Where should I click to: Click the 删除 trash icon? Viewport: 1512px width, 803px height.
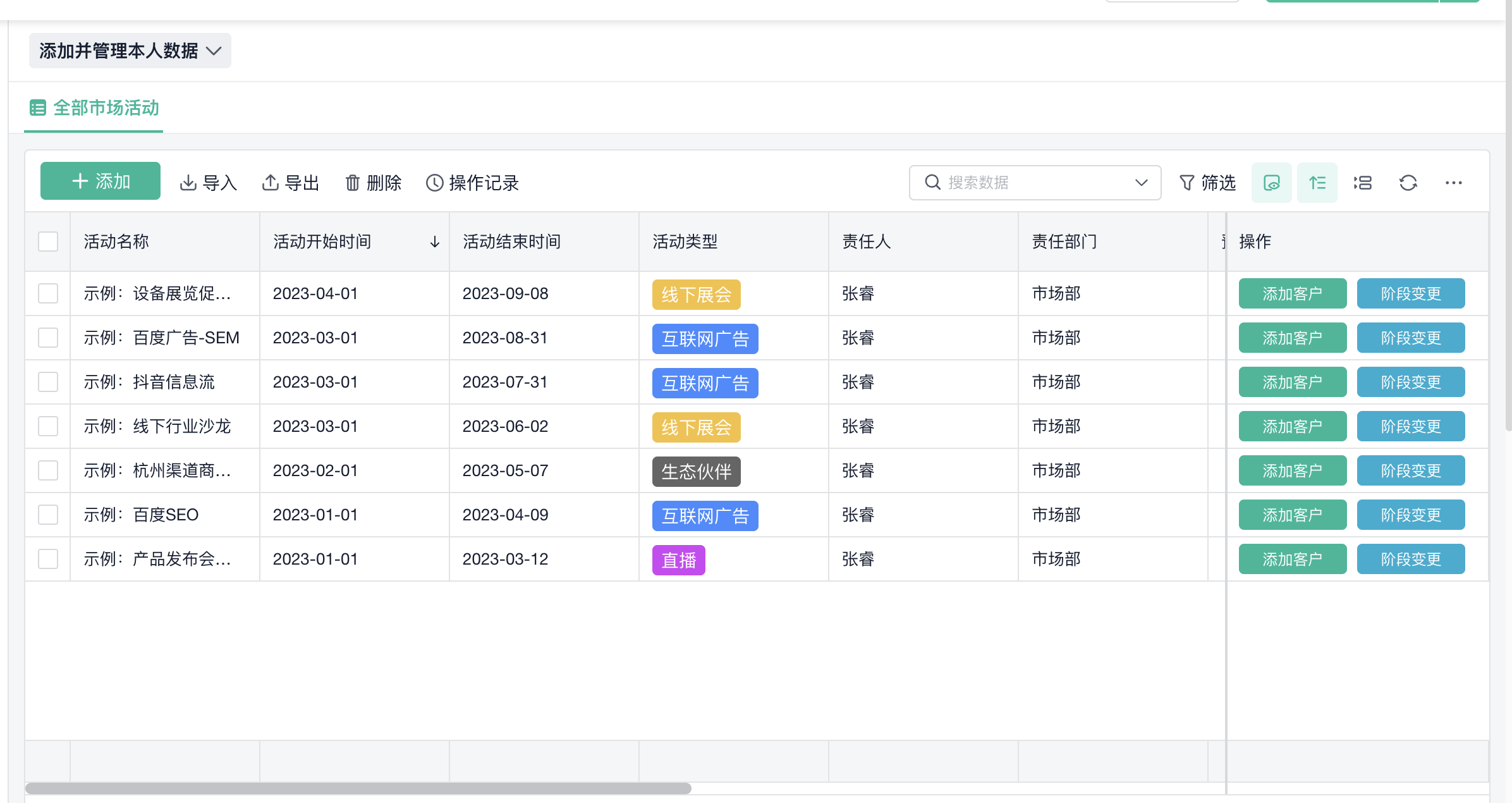tap(352, 183)
